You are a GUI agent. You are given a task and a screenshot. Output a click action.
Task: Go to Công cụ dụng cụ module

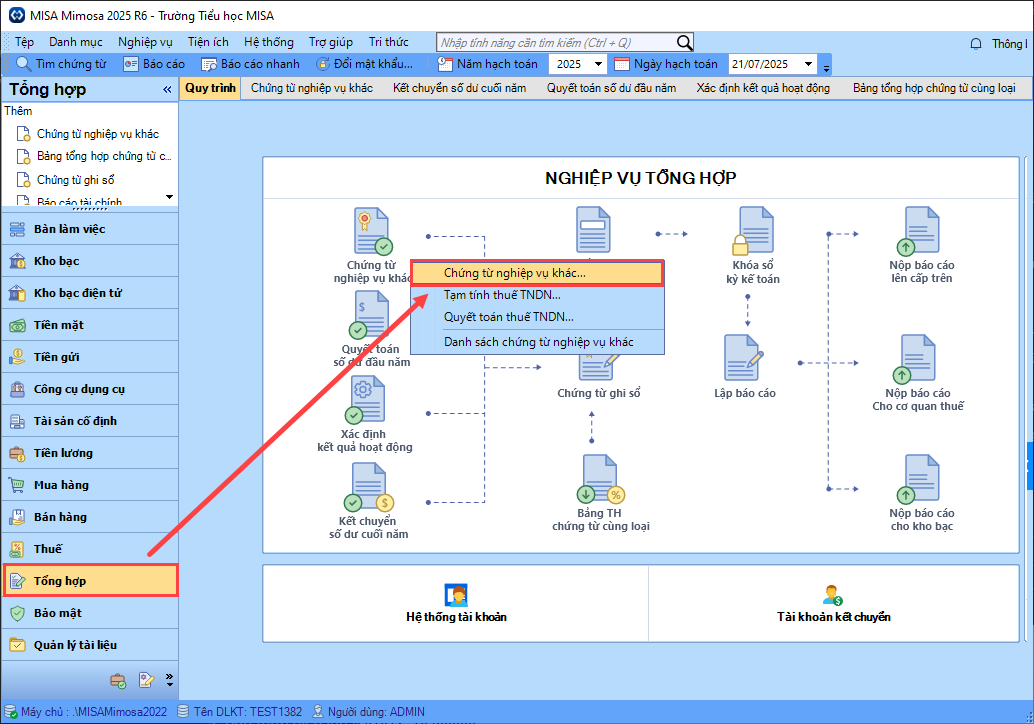pyautogui.click(x=90, y=389)
